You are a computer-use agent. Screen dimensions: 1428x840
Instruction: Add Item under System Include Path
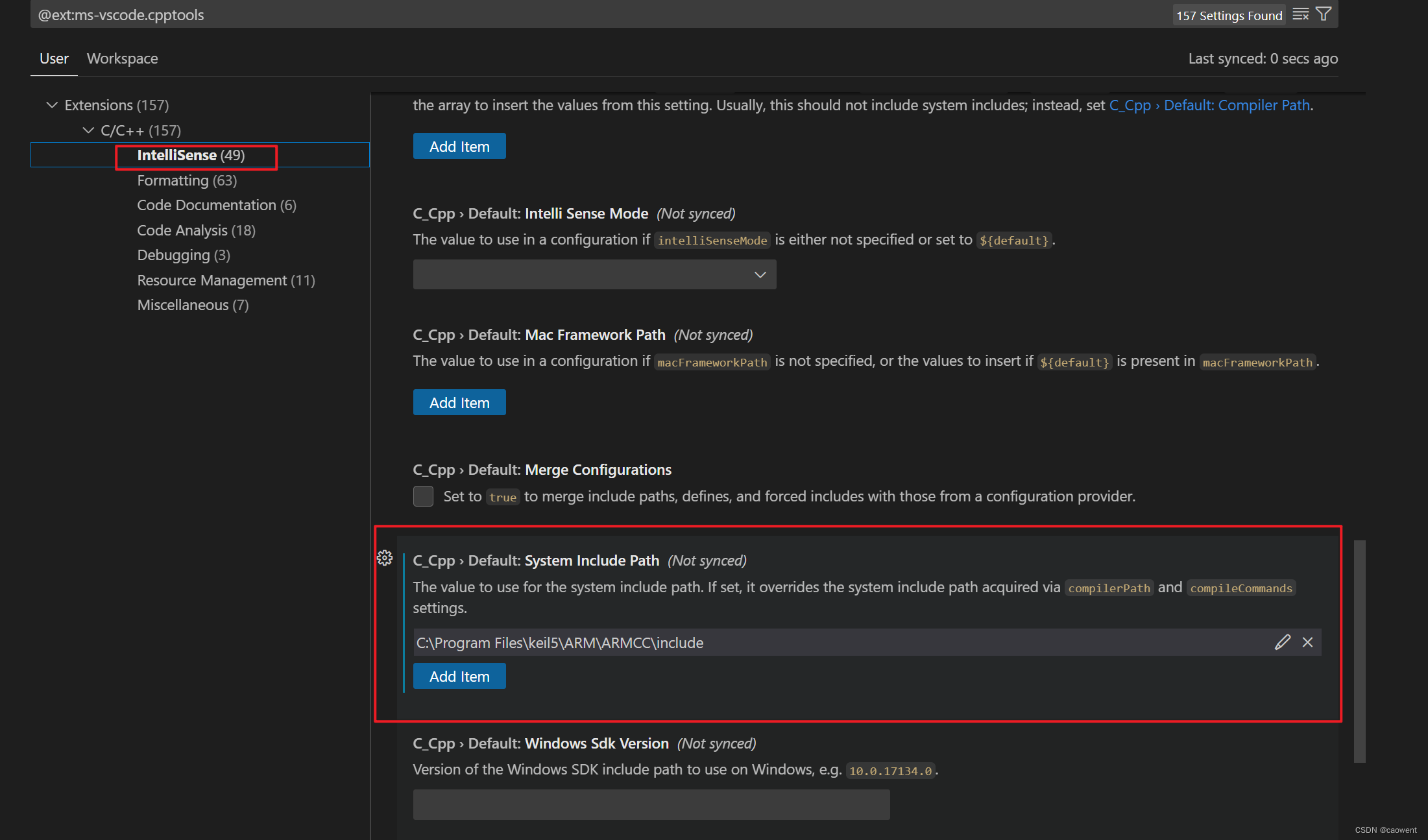(459, 676)
